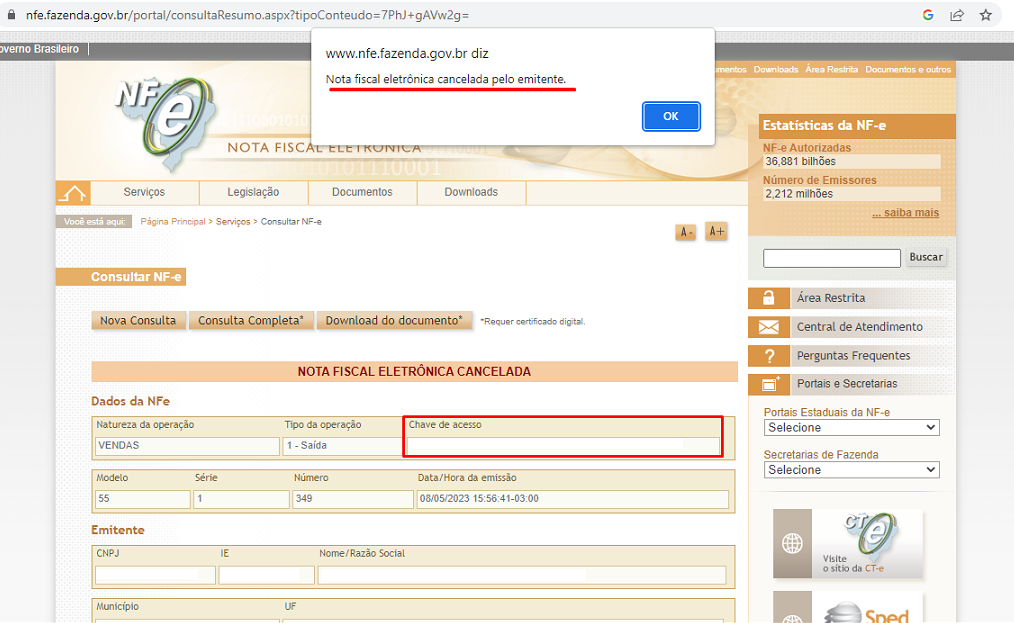Click the home icon in navigation bar

[x=72, y=193]
